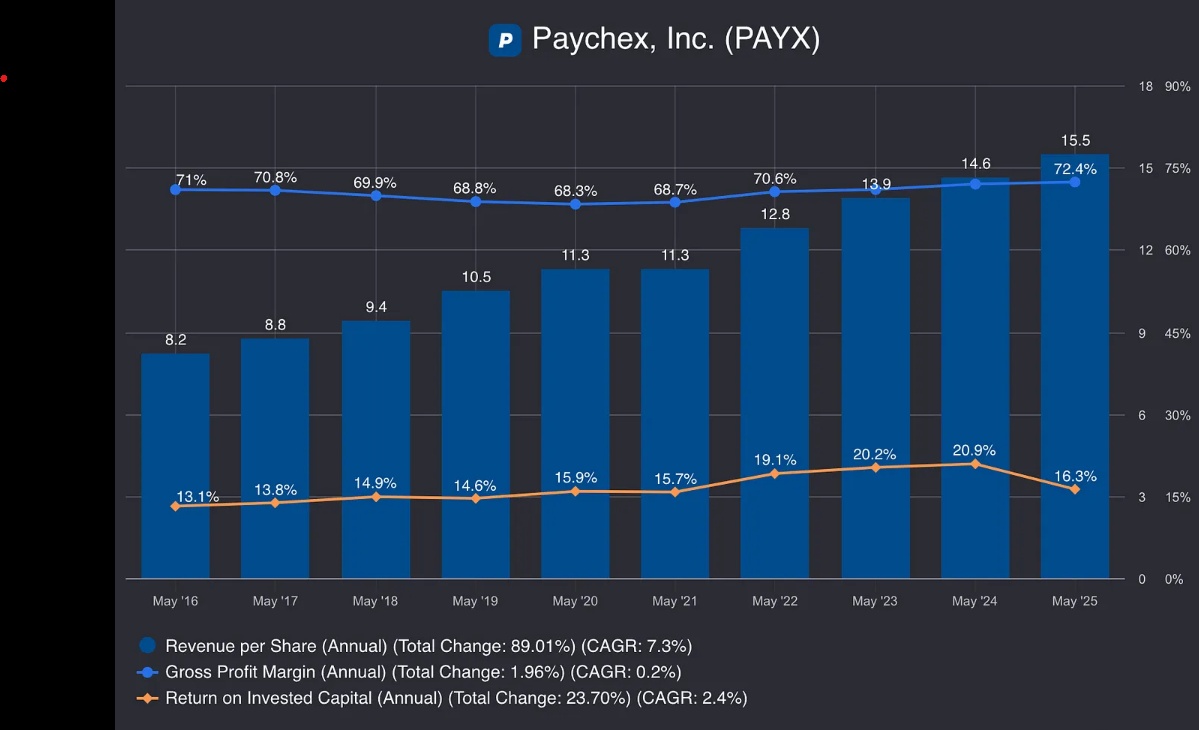
Task: Click the 8.2 revenue bar label
Action: 176,339
